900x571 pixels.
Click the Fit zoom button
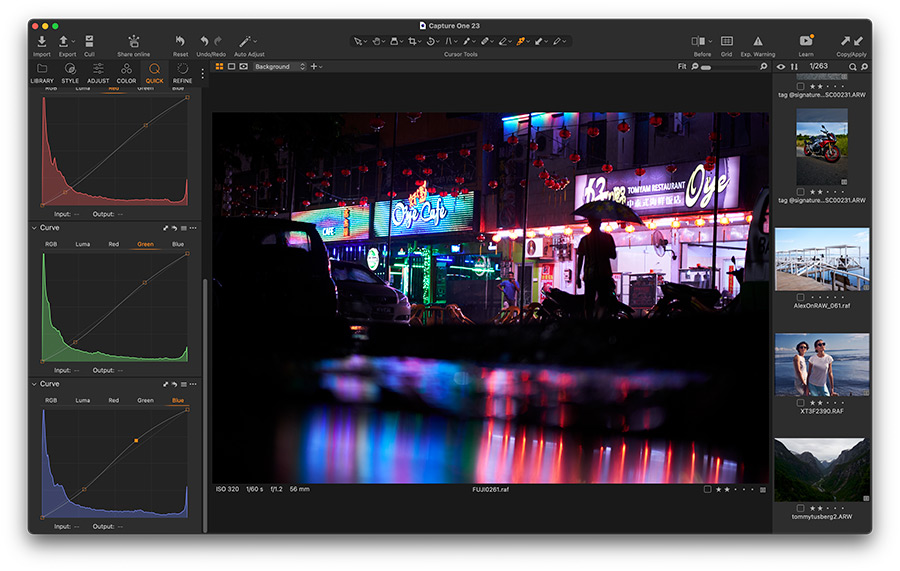[x=682, y=67]
